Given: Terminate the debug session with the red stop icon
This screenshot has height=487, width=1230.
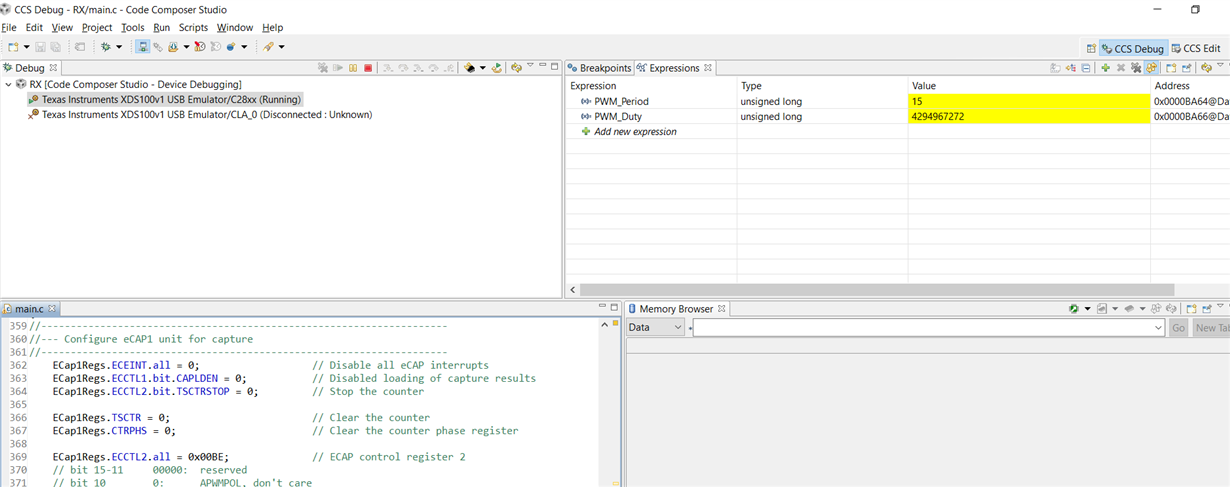Looking at the screenshot, I should (x=368, y=68).
